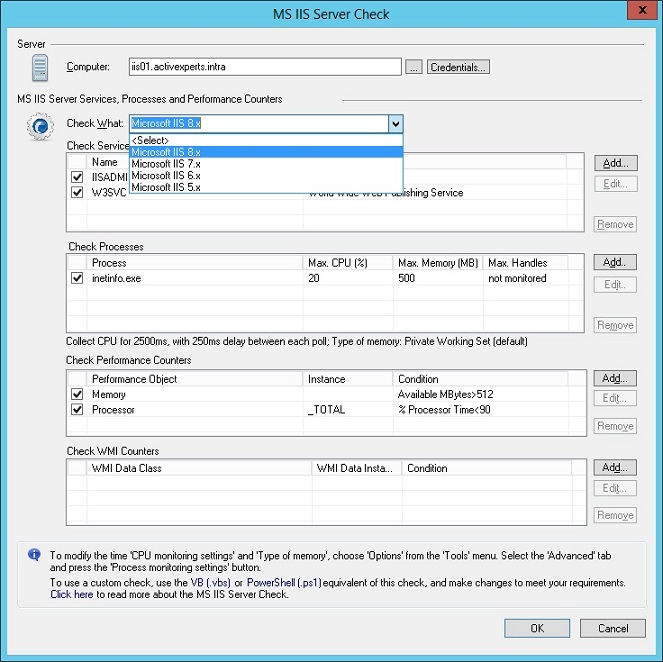Click Edit for Check Processes

tap(615, 284)
